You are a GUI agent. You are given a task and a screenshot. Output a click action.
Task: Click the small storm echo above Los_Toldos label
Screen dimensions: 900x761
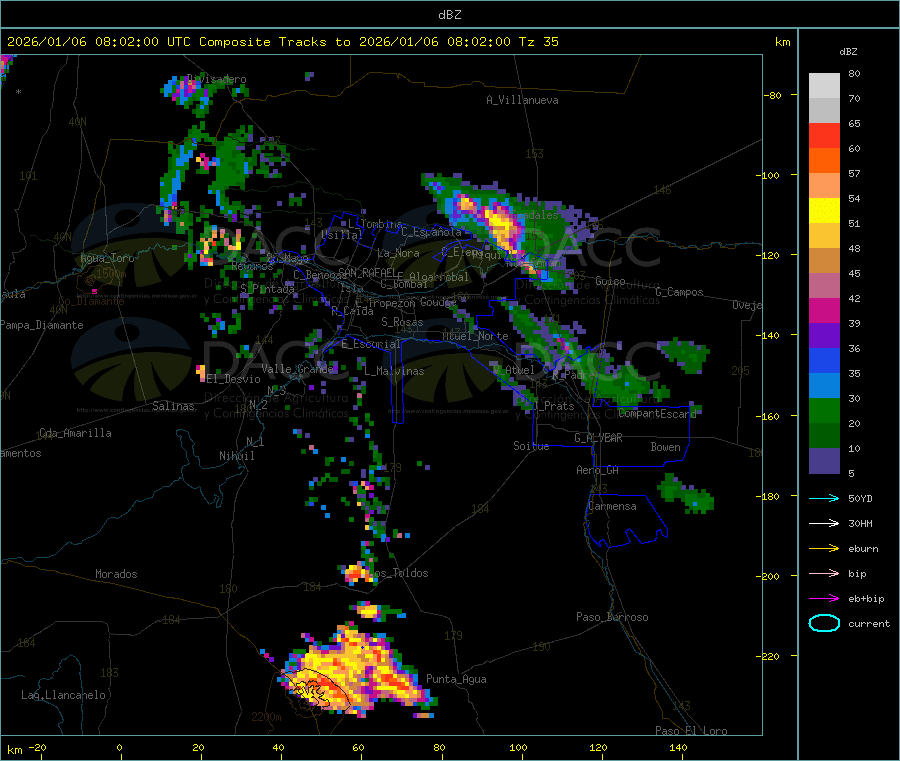pyautogui.click(x=357, y=573)
